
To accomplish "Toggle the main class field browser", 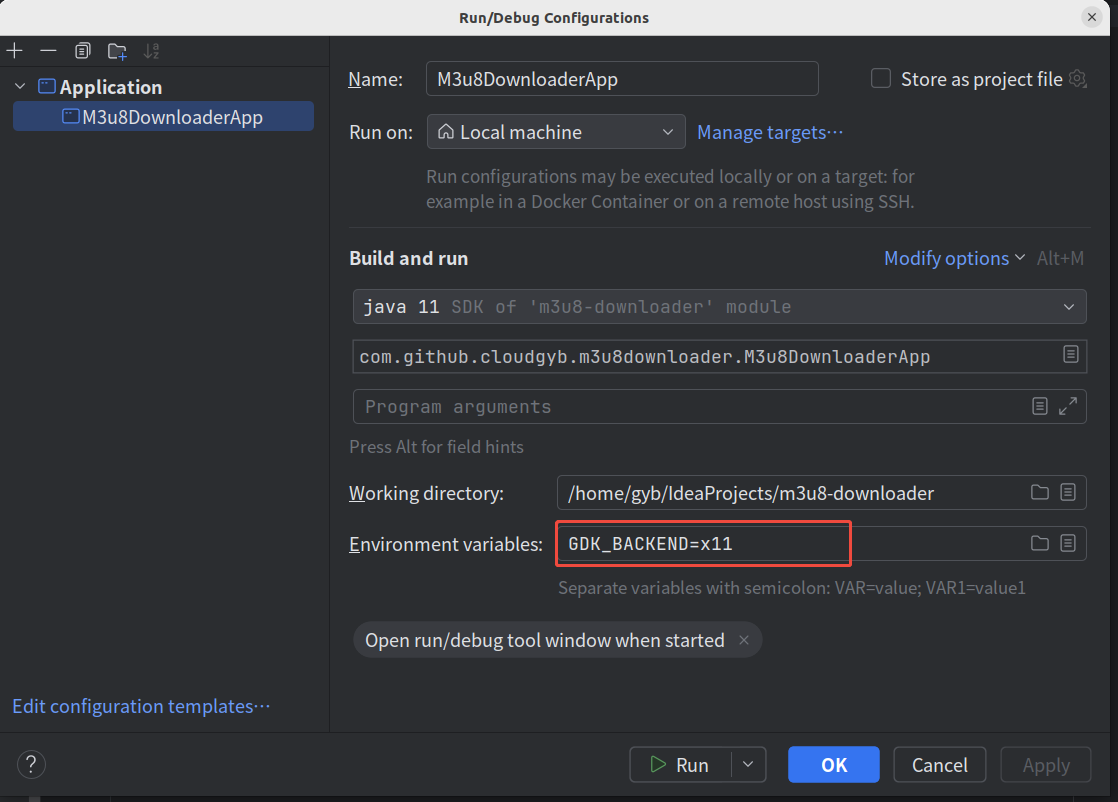I will 1071,355.
